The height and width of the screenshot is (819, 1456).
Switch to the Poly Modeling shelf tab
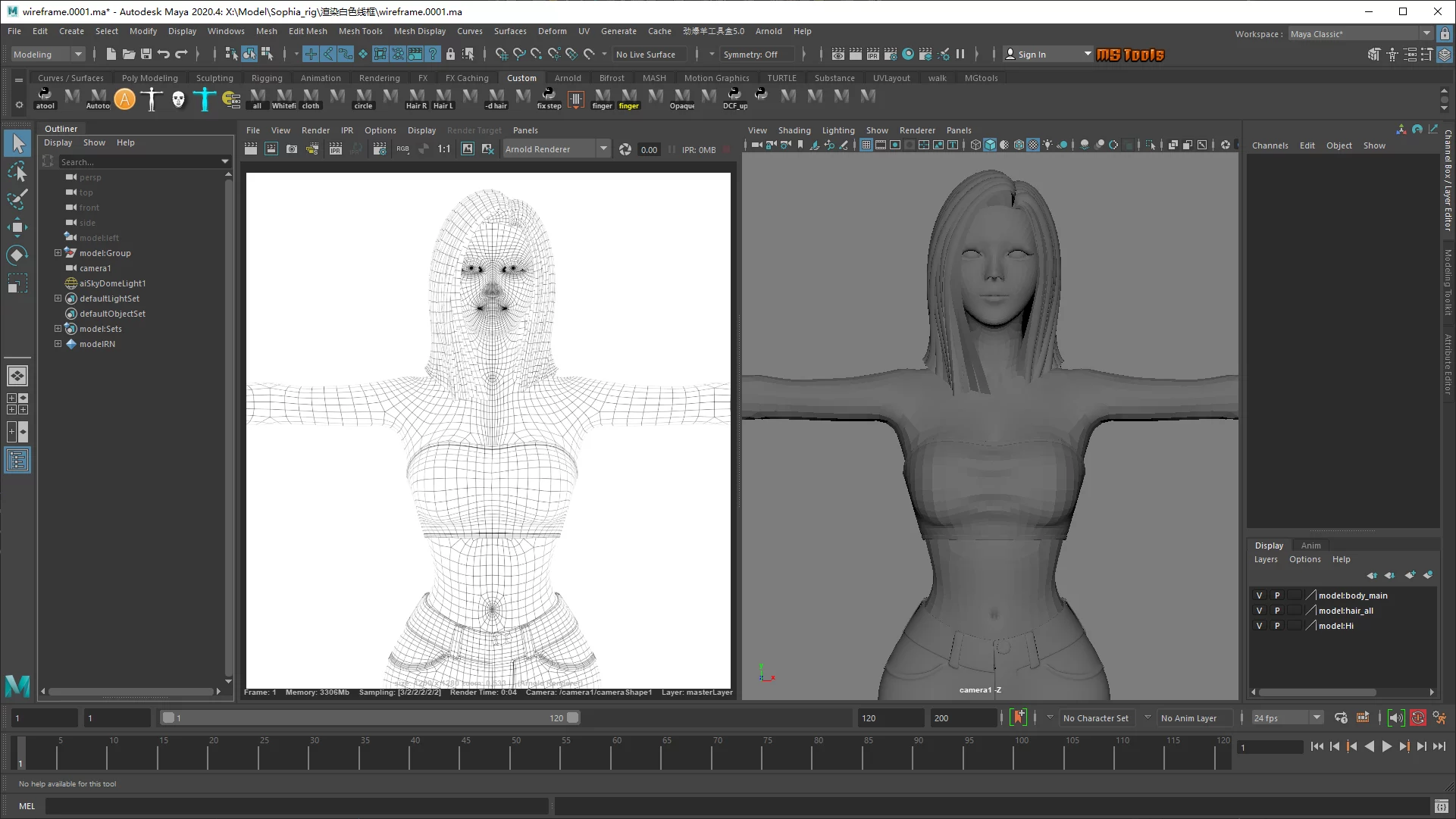(149, 78)
